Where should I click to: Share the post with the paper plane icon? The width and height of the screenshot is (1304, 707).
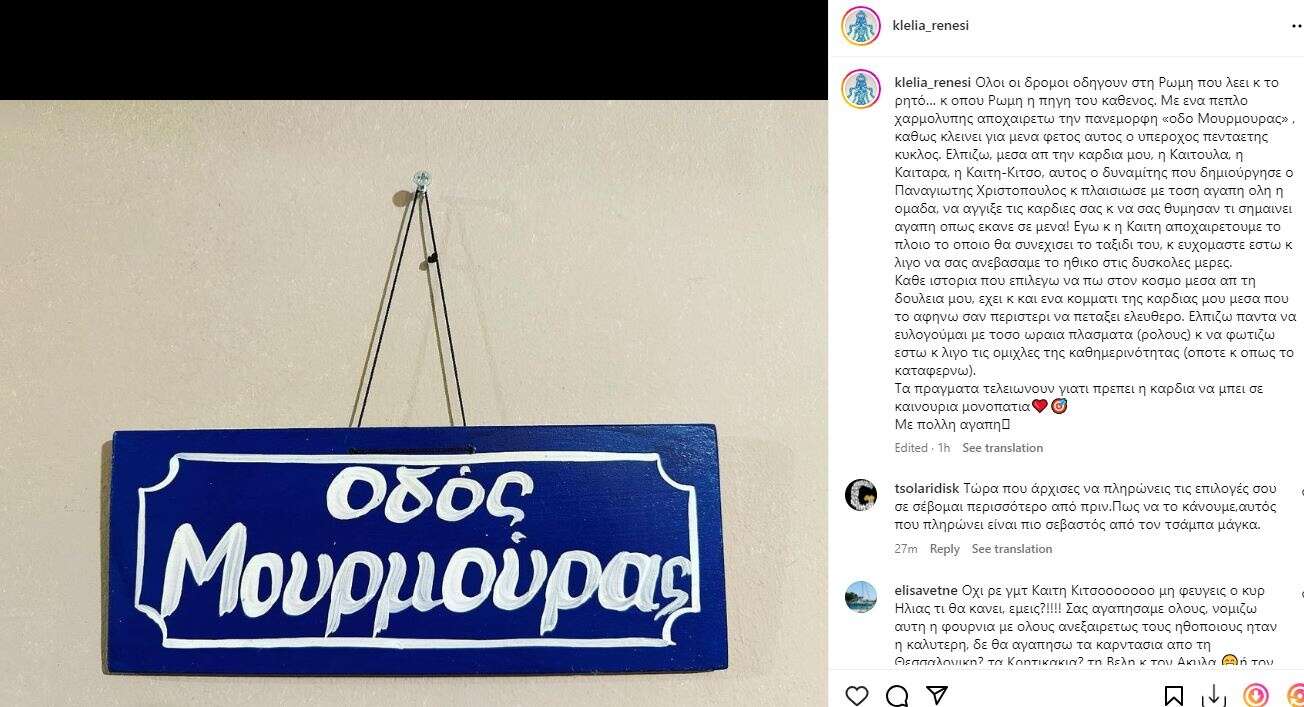coord(936,694)
